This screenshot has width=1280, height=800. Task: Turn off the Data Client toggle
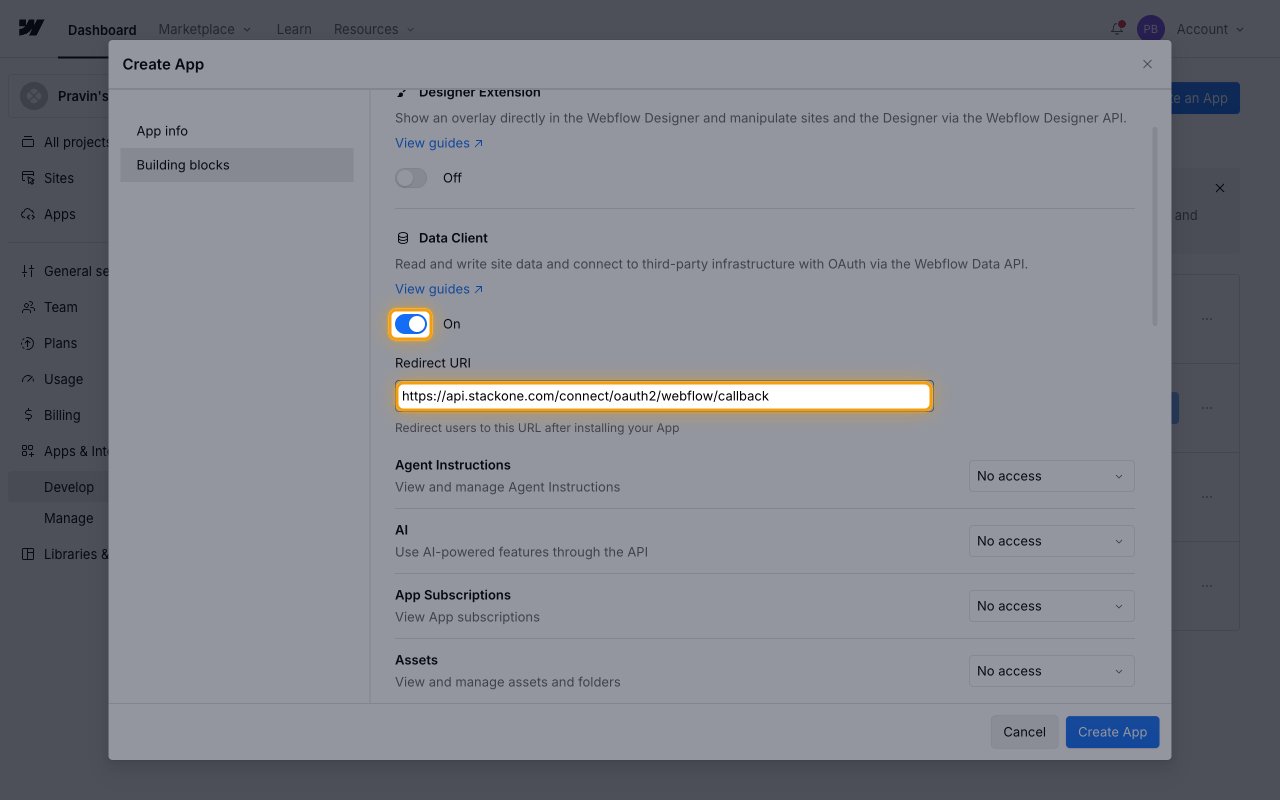tap(411, 324)
